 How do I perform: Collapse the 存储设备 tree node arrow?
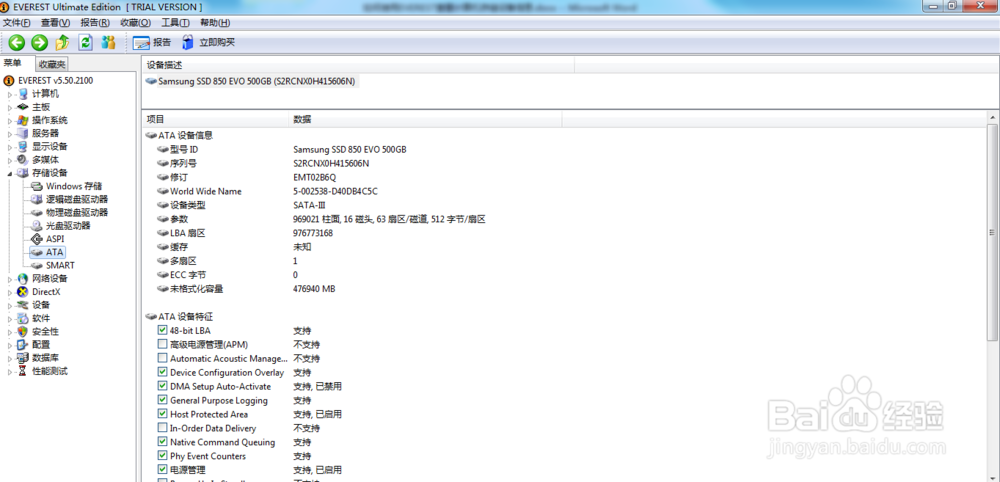10,173
